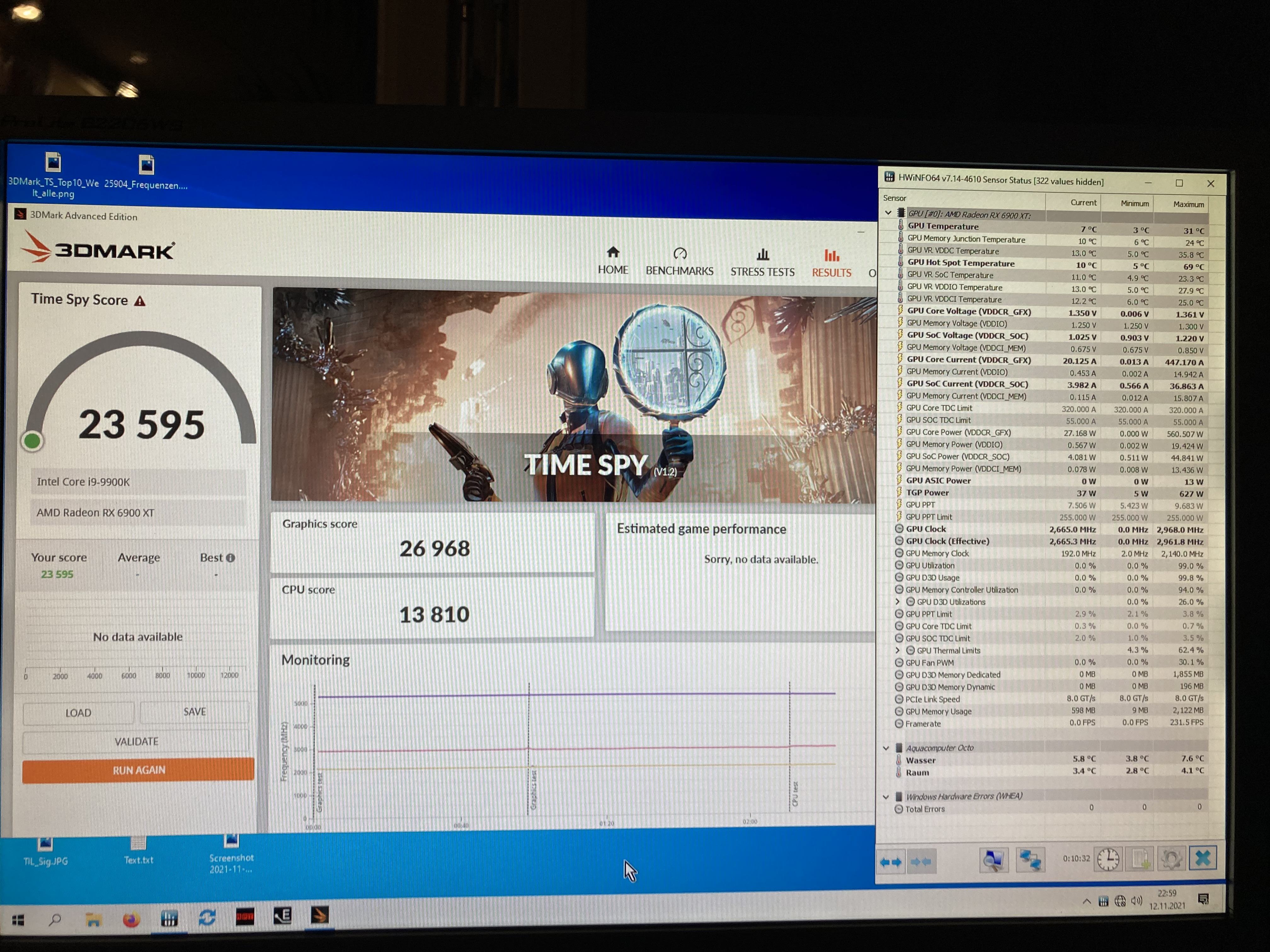Image resolution: width=1270 pixels, height=952 pixels.
Task: Switch to the BENCHMARKS tab
Action: pyautogui.click(x=679, y=262)
